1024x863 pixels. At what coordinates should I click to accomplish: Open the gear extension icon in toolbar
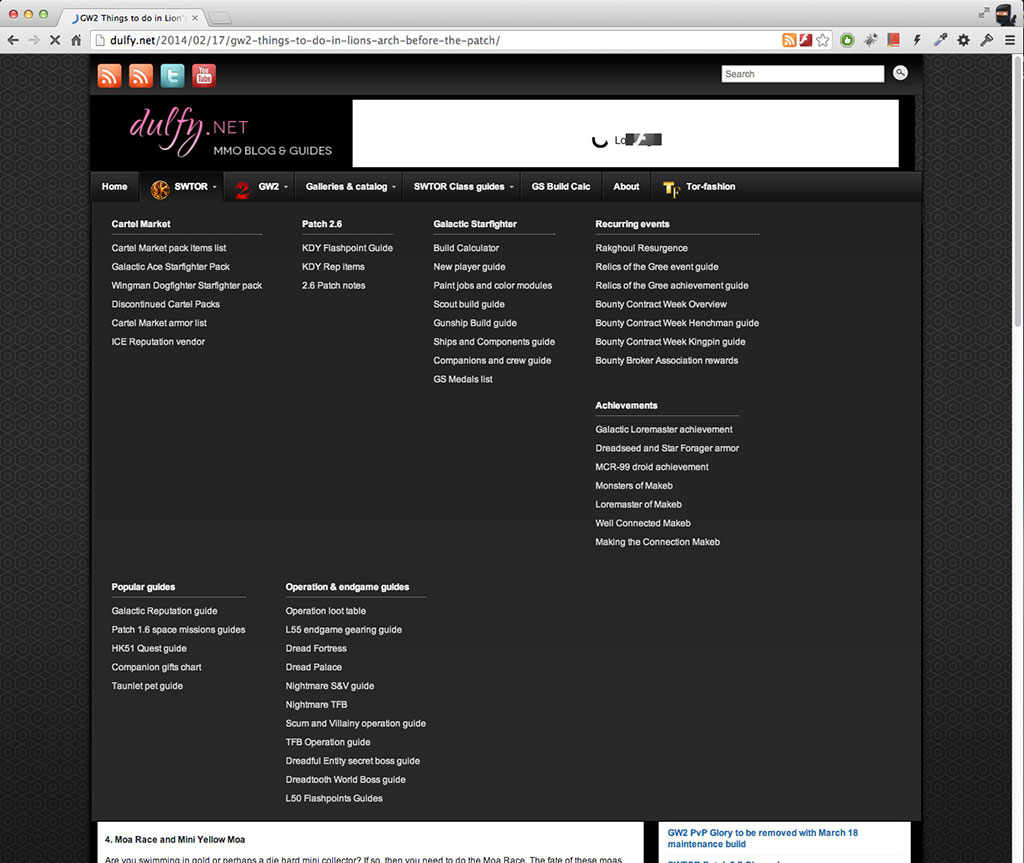tap(963, 41)
